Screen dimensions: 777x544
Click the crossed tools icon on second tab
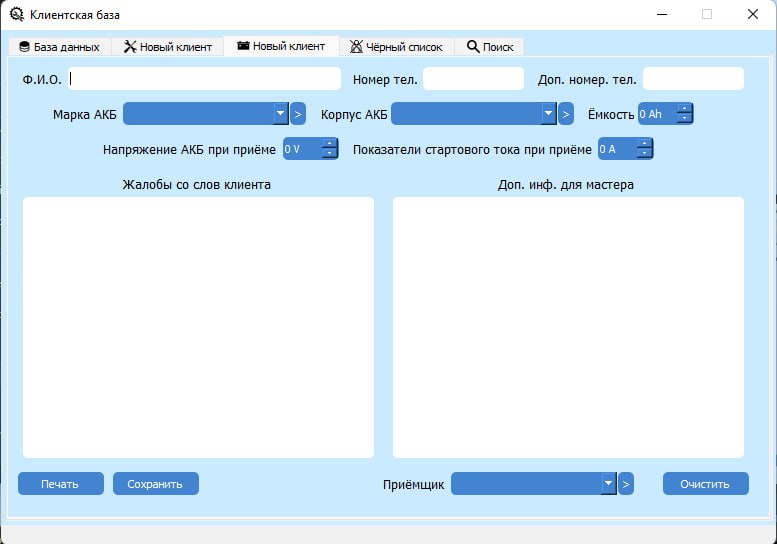point(130,47)
